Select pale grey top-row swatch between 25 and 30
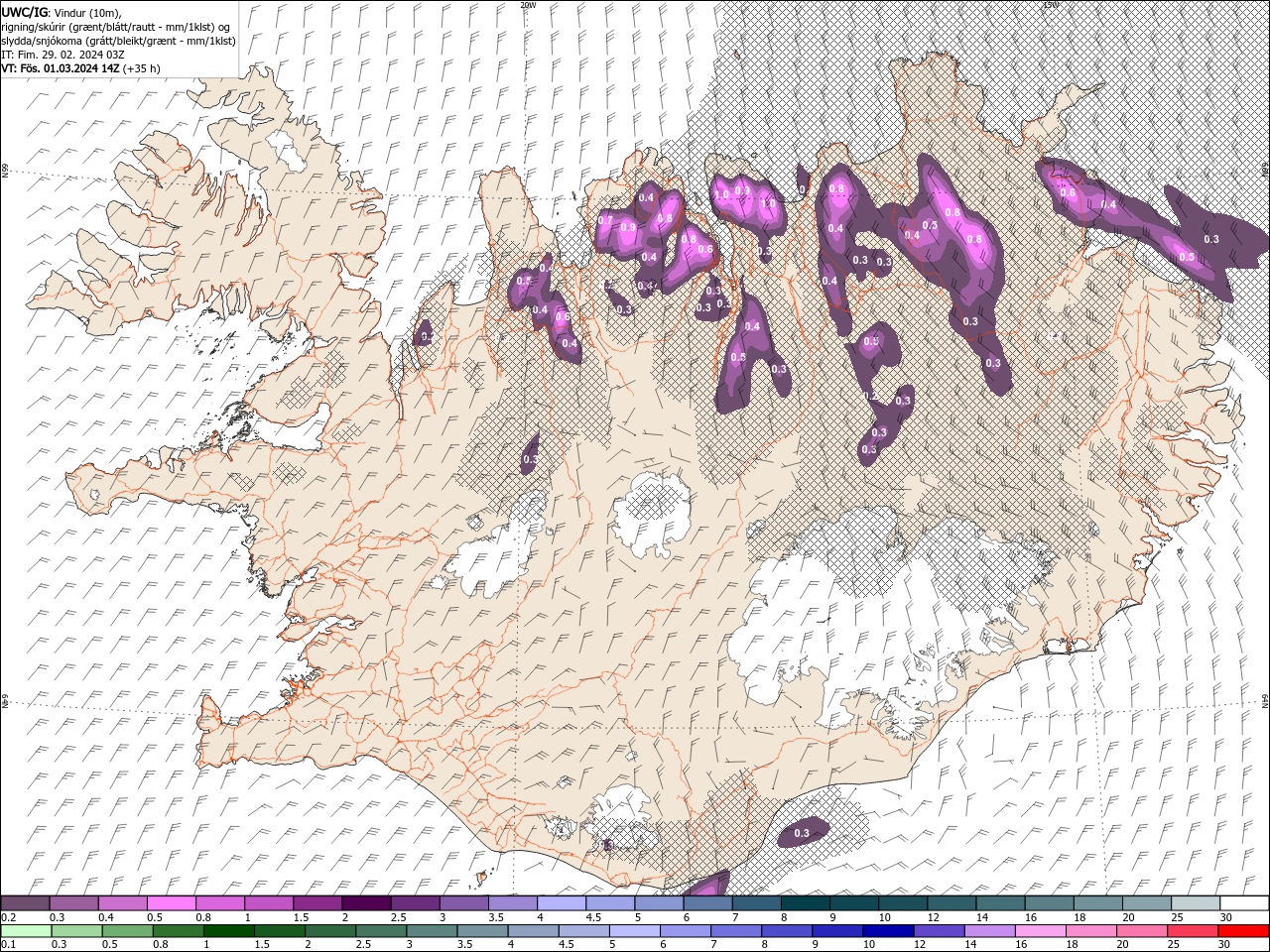Screen dimensions: 1270x952 tap(1195, 903)
